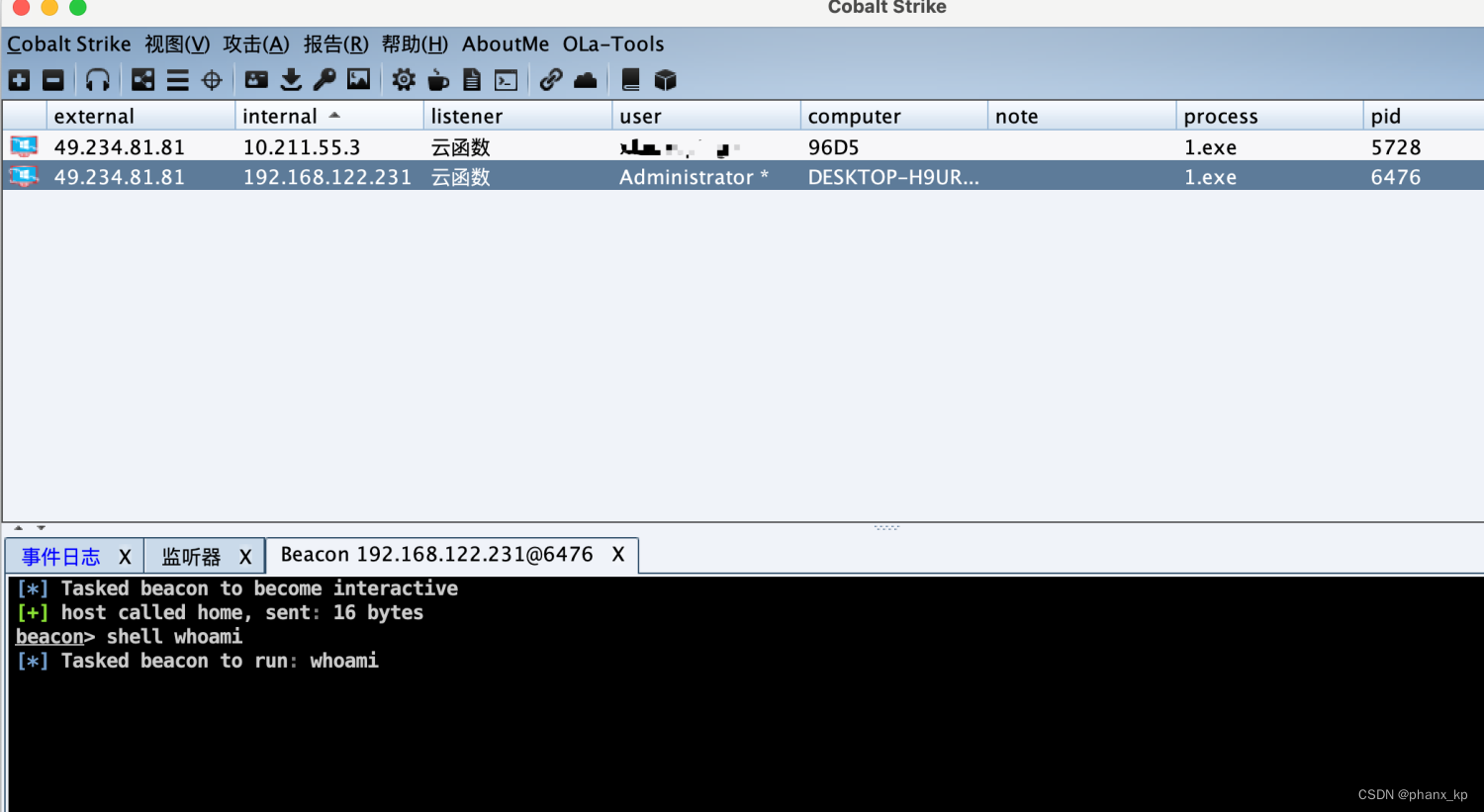1484x812 pixels.
Task: Click beacon icon of the 192.168.122.231 row
Action: (24, 176)
